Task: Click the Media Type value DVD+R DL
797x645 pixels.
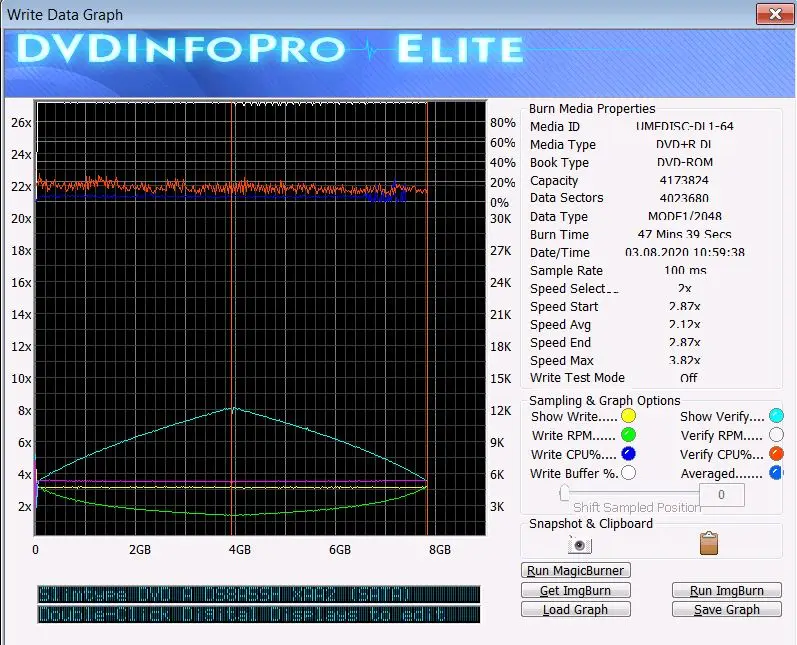Action: (x=684, y=144)
